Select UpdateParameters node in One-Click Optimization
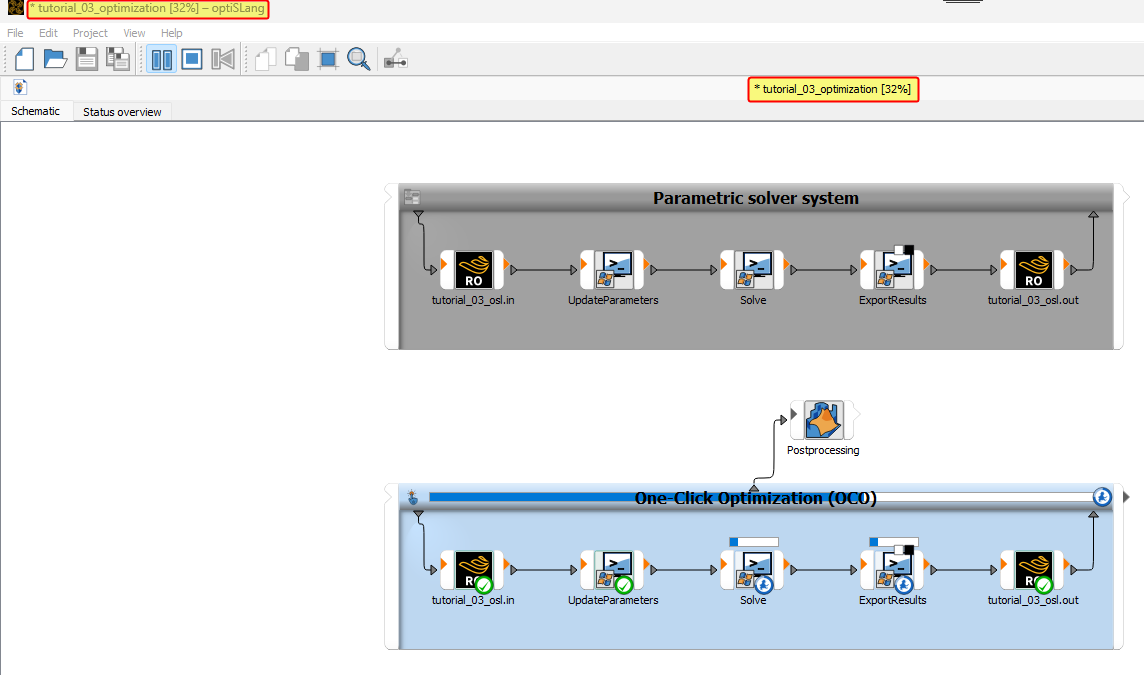The height and width of the screenshot is (675, 1144). pyautogui.click(x=613, y=569)
